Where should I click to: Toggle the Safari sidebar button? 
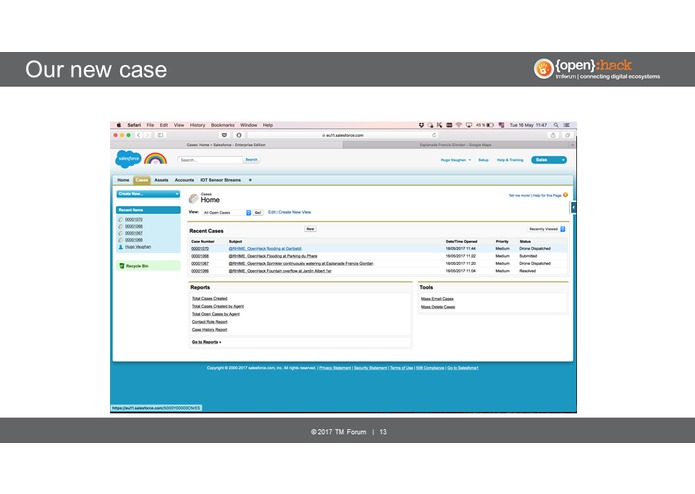pos(160,135)
